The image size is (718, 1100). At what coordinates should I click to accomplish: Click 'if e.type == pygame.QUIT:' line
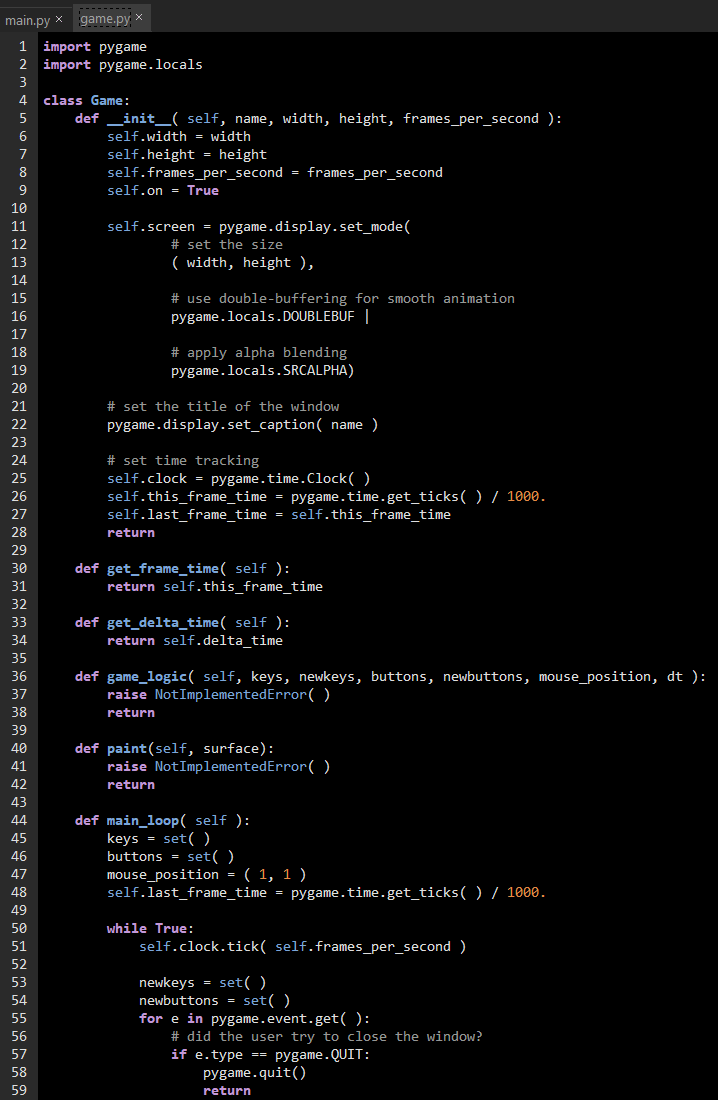point(270,1054)
